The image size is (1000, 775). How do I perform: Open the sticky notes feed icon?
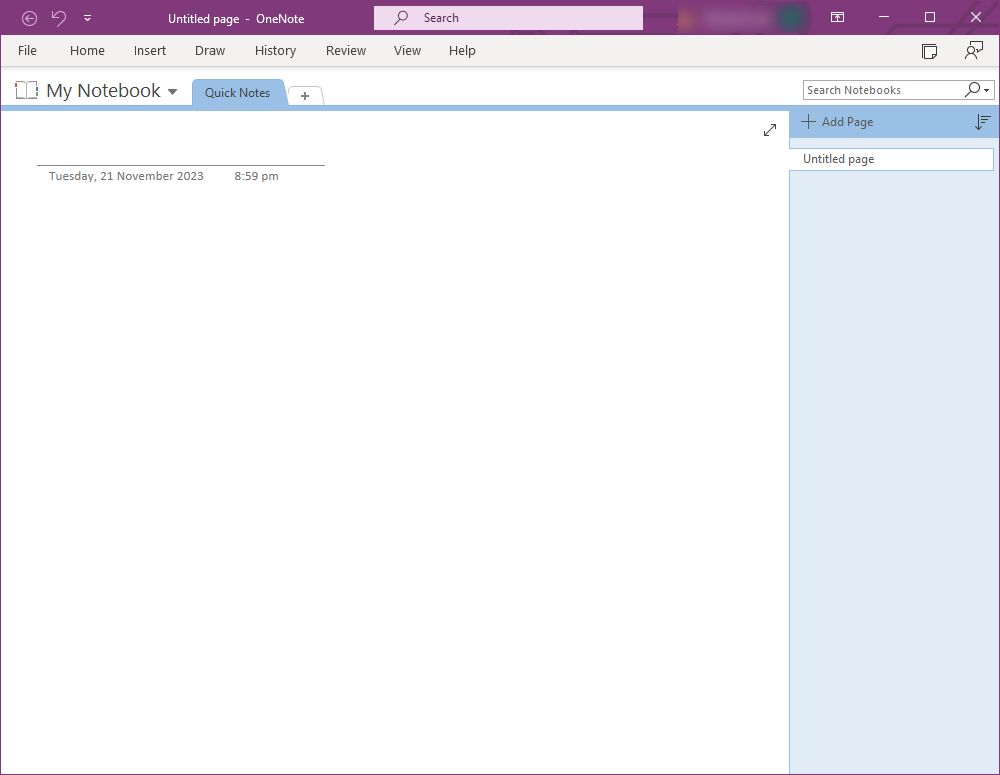tap(929, 51)
